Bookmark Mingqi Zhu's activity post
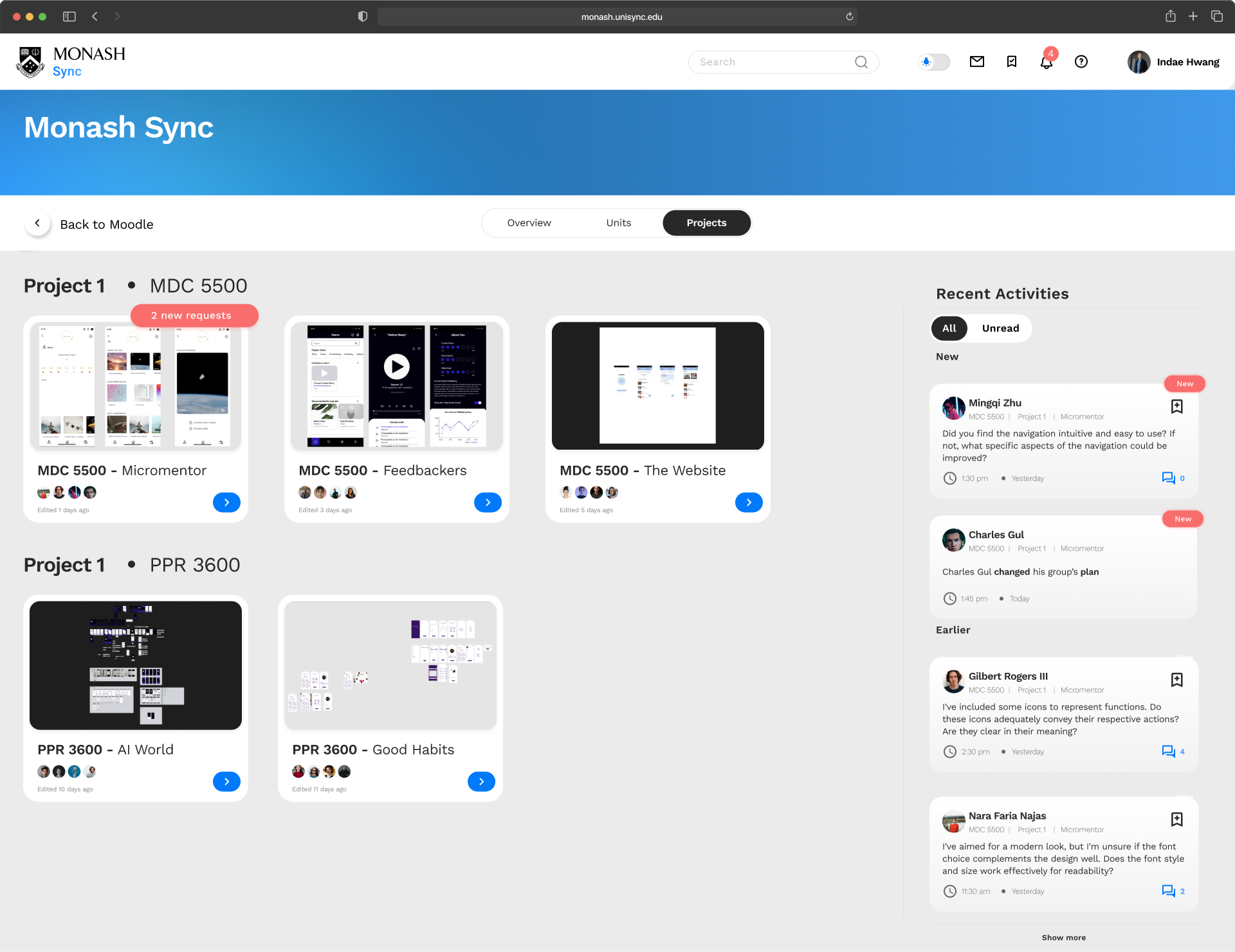This screenshot has width=1235, height=952. 1176,407
